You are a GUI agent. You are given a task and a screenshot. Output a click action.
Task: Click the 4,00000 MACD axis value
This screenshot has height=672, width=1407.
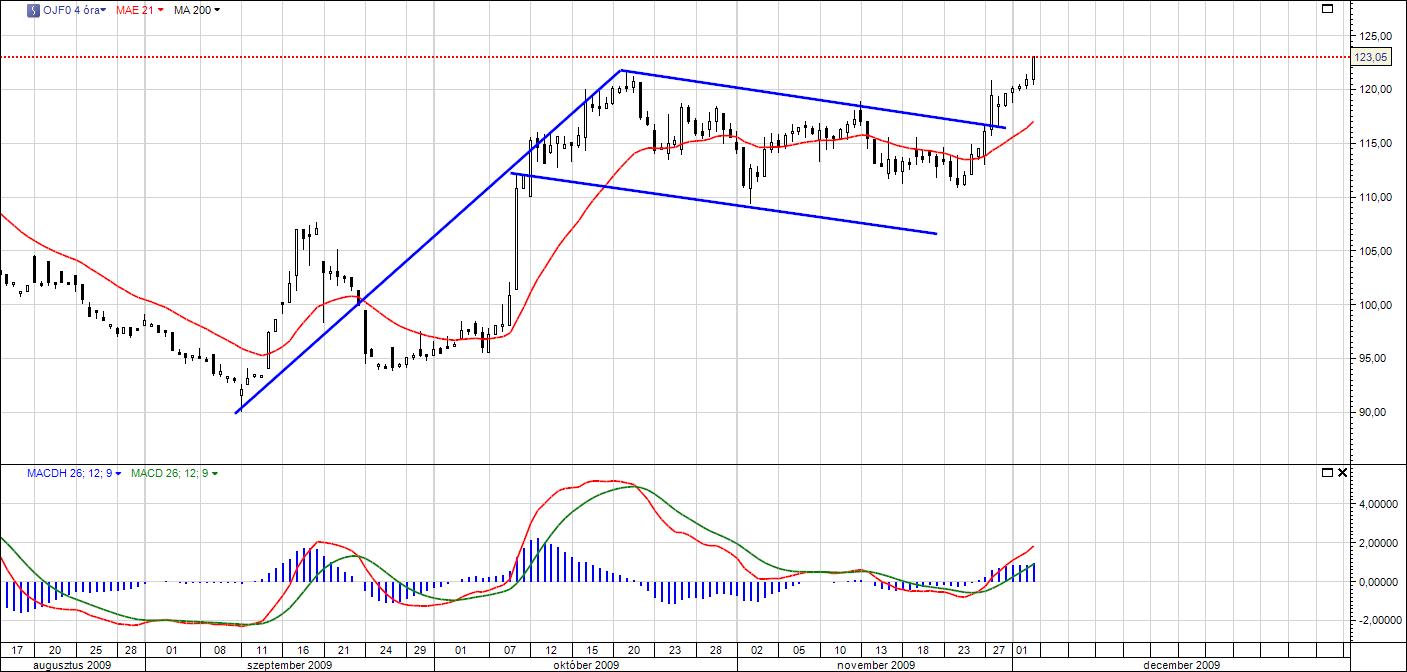tap(1377, 504)
